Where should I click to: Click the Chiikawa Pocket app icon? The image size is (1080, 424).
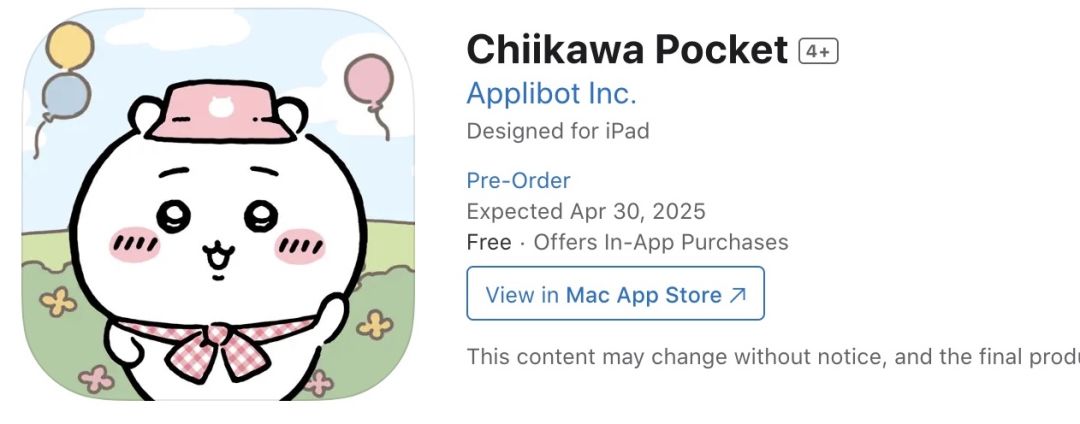click(x=218, y=203)
